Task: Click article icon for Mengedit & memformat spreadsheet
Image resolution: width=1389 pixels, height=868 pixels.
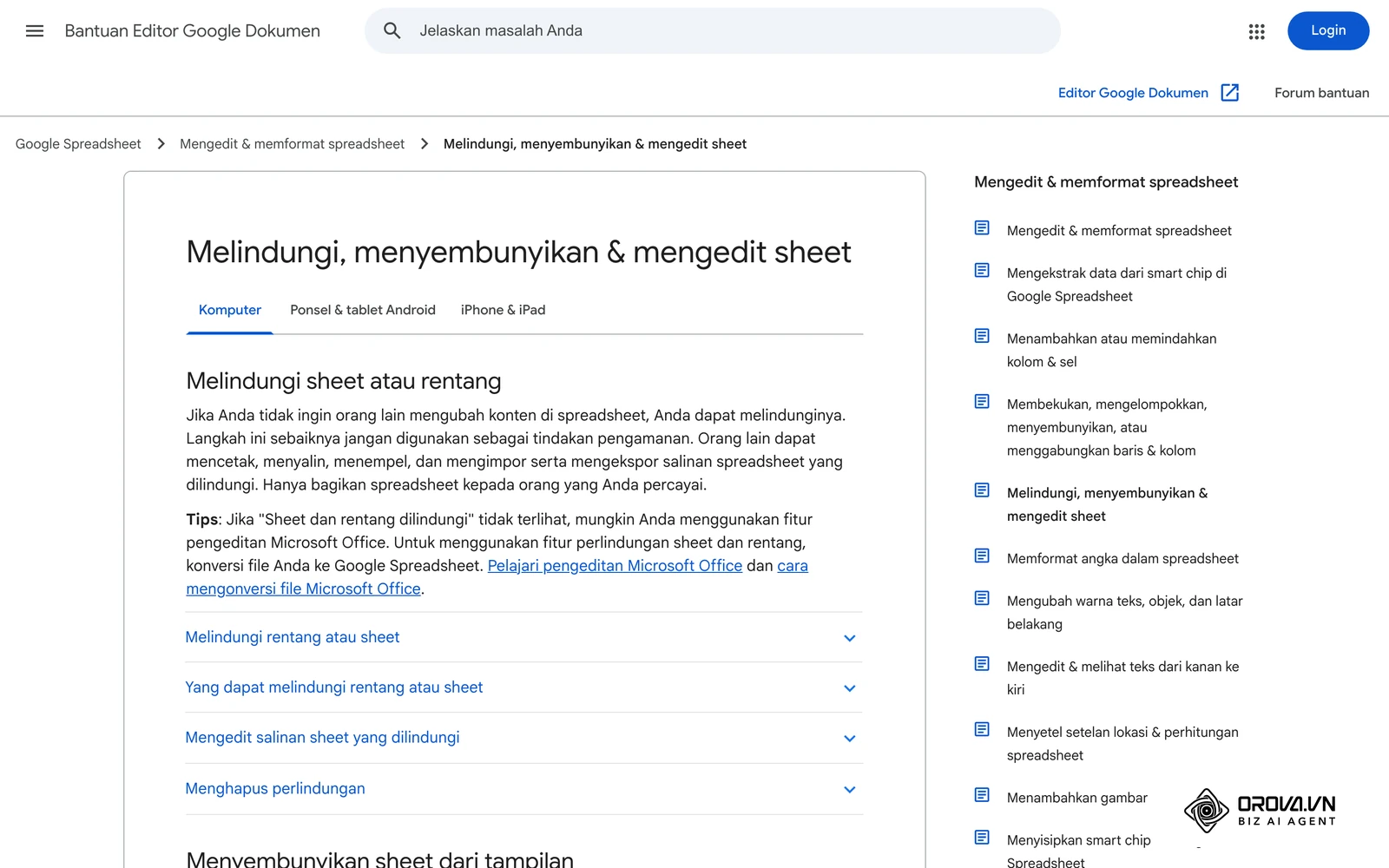Action: 982,228
